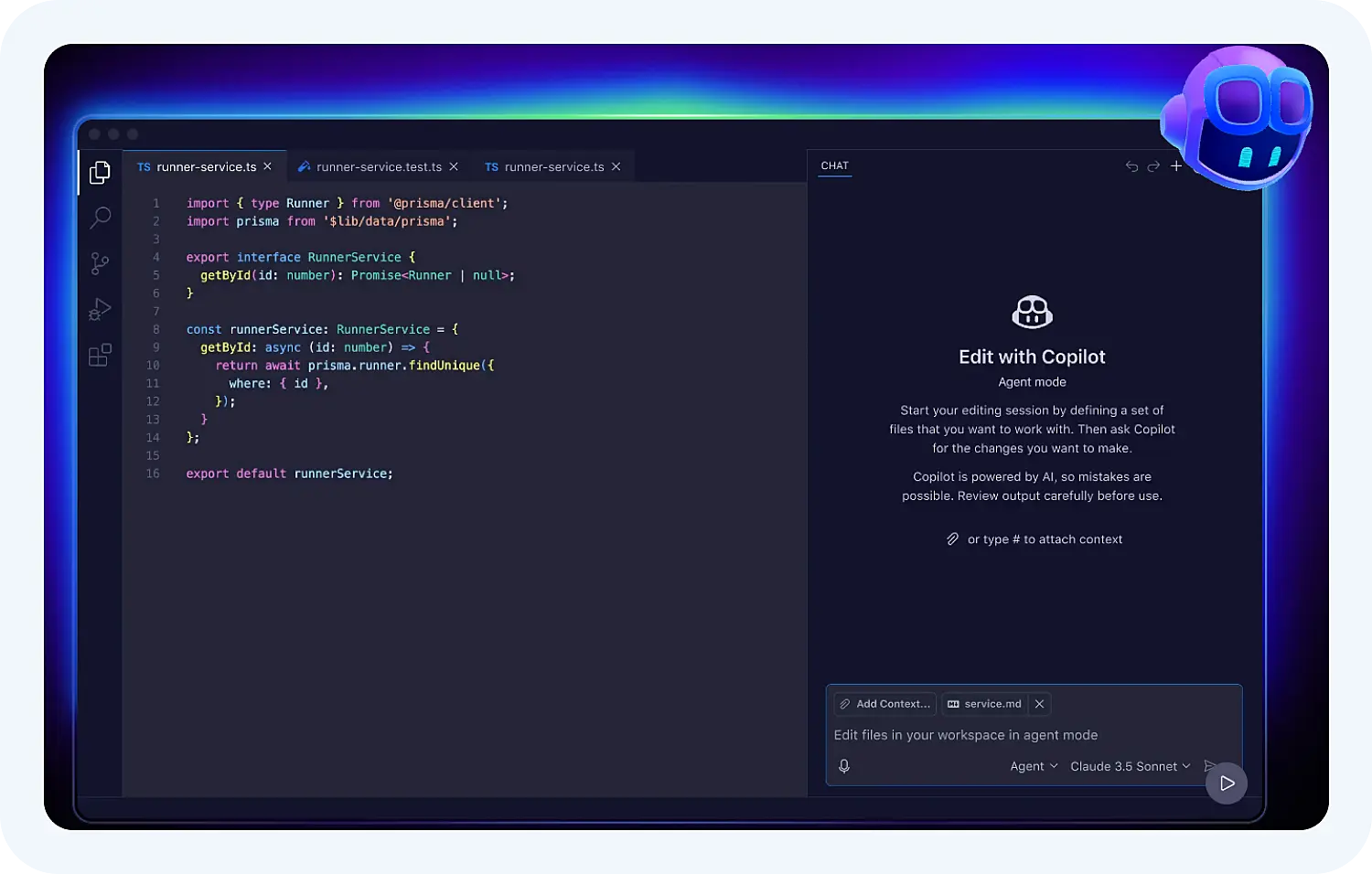Click the chat message input field
Viewport: 1372px width, 874px height.
[x=1006, y=734]
